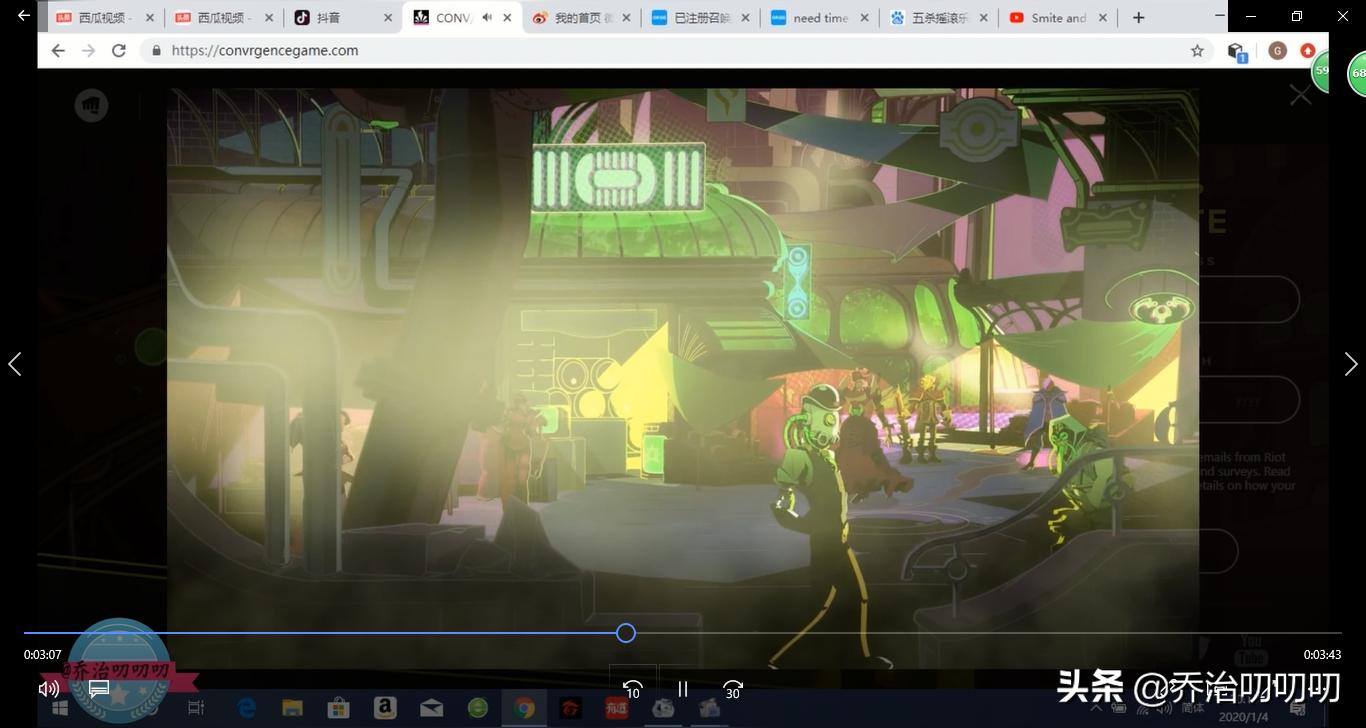Reload the convrgencegame.com page
Image resolution: width=1366 pixels, height=728 pixels.
119,51
